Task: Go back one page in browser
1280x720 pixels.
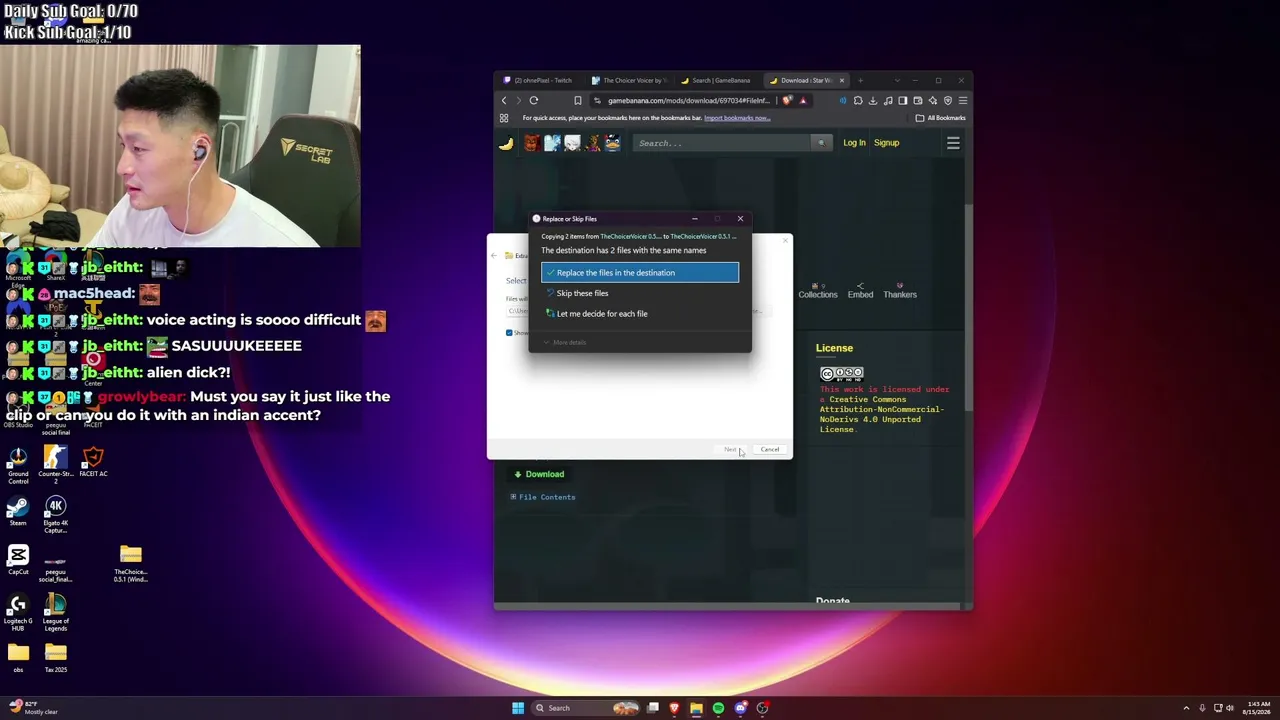Action: click(x=504, y=100)
